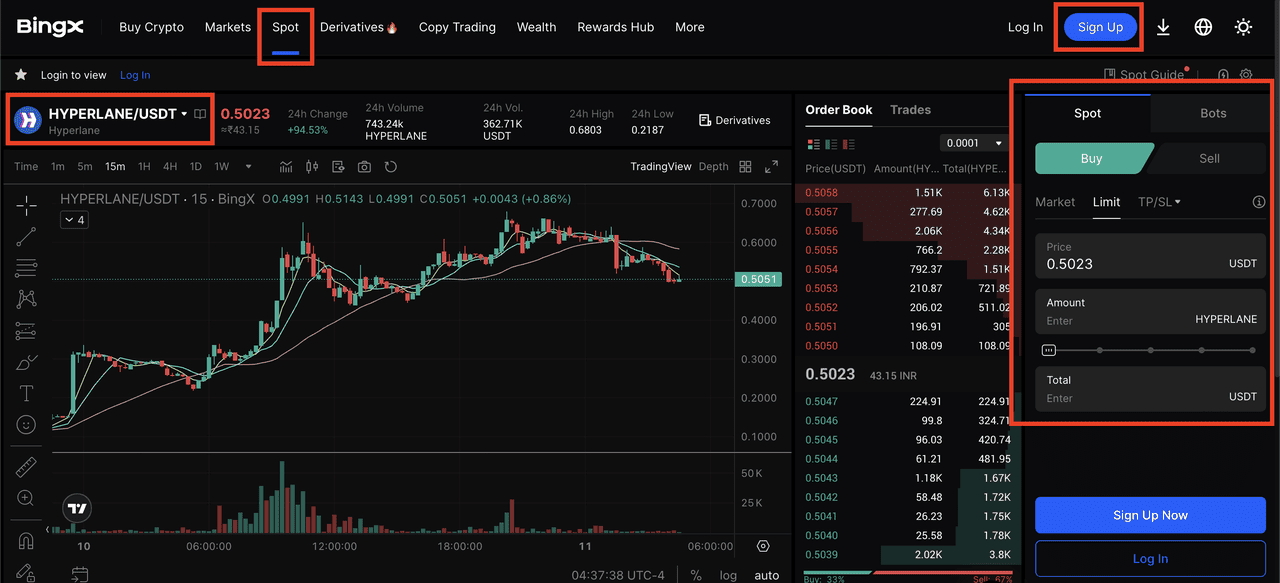Open the chart indicators menu
The image size is (1280, 583).
pyautogui.click(x=286, y=166)
